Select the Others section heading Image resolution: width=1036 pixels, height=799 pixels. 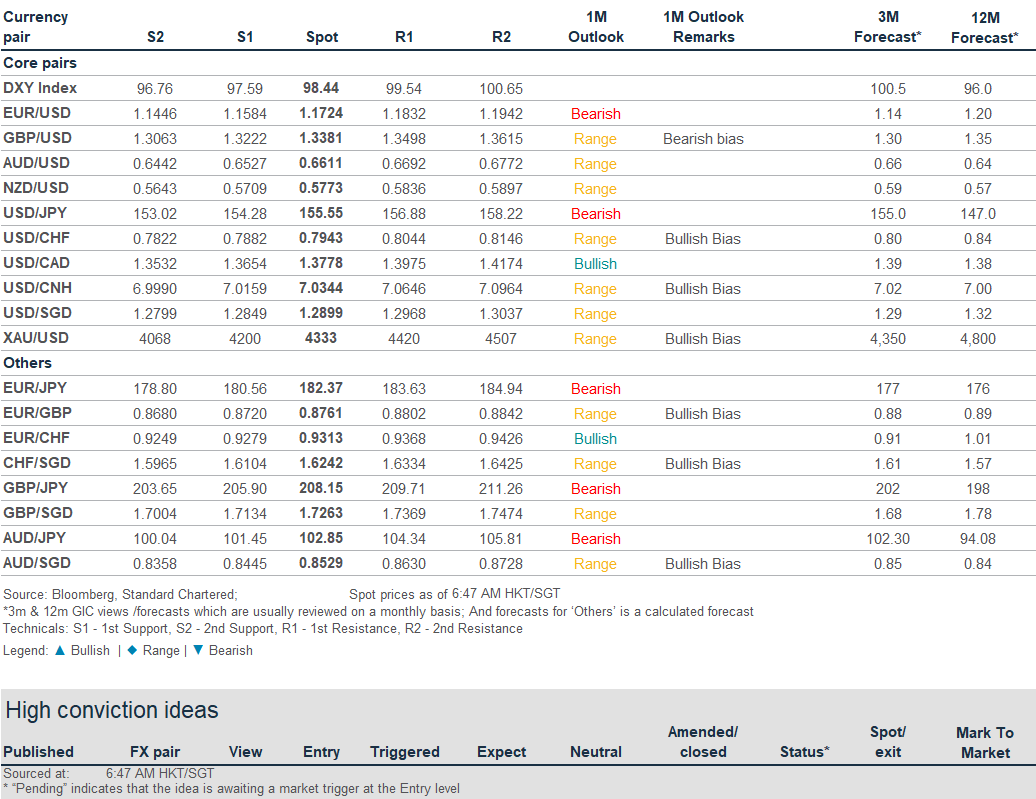[28, 363]
